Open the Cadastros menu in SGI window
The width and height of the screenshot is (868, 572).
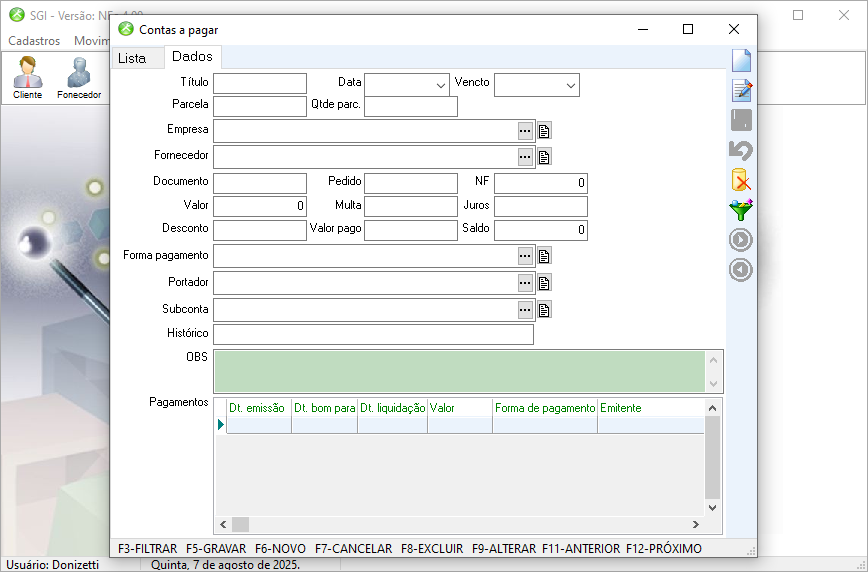(x=34, y=41)
